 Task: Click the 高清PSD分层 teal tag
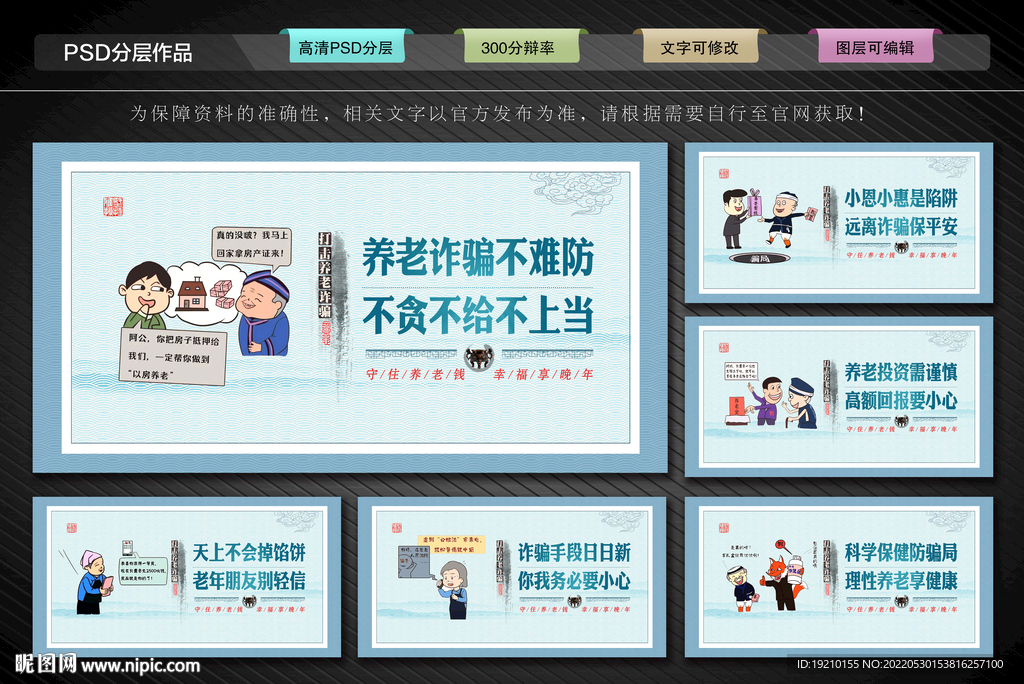(x=346, y=47)
